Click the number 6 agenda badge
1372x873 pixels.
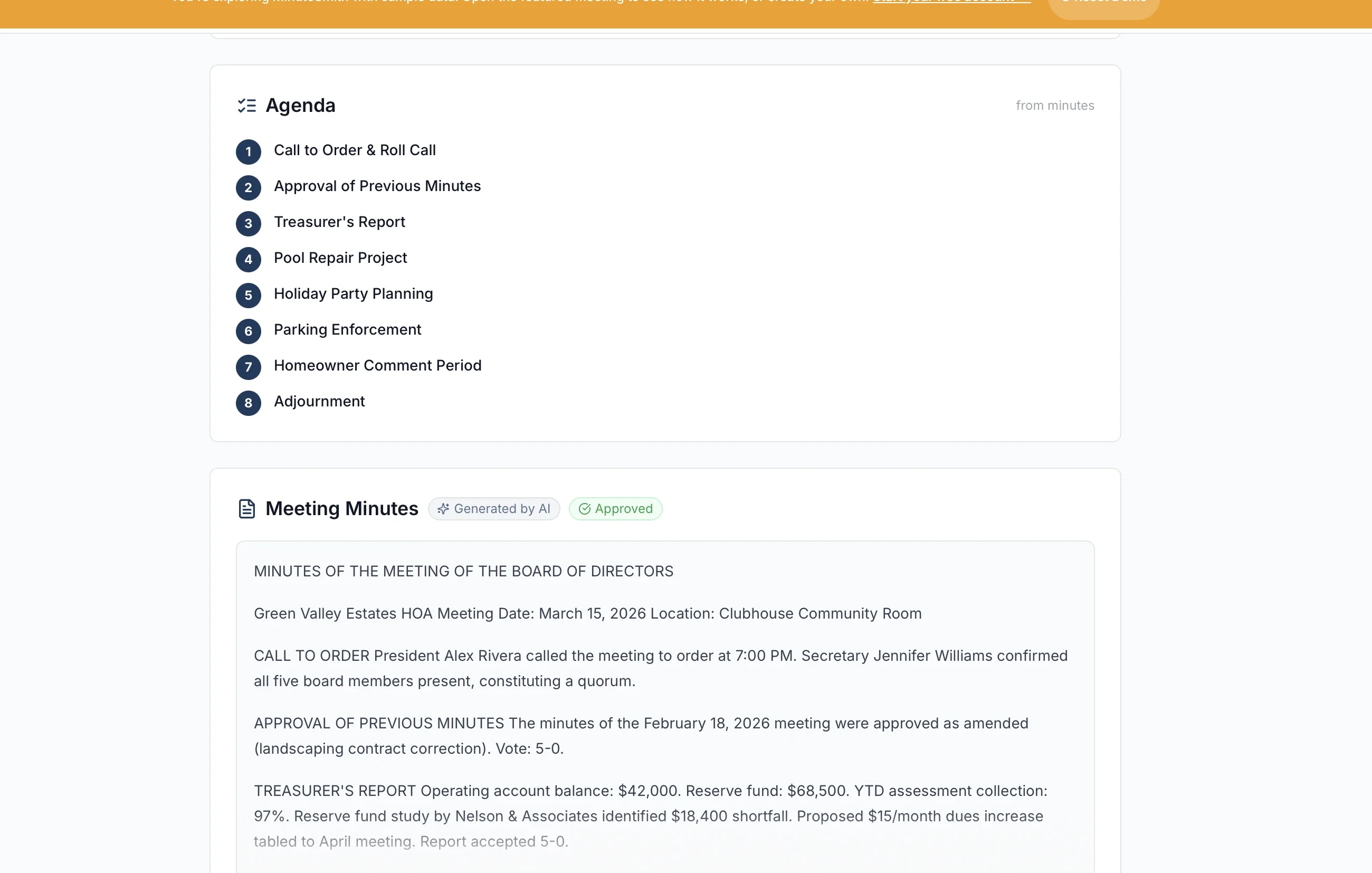[249, 331]
